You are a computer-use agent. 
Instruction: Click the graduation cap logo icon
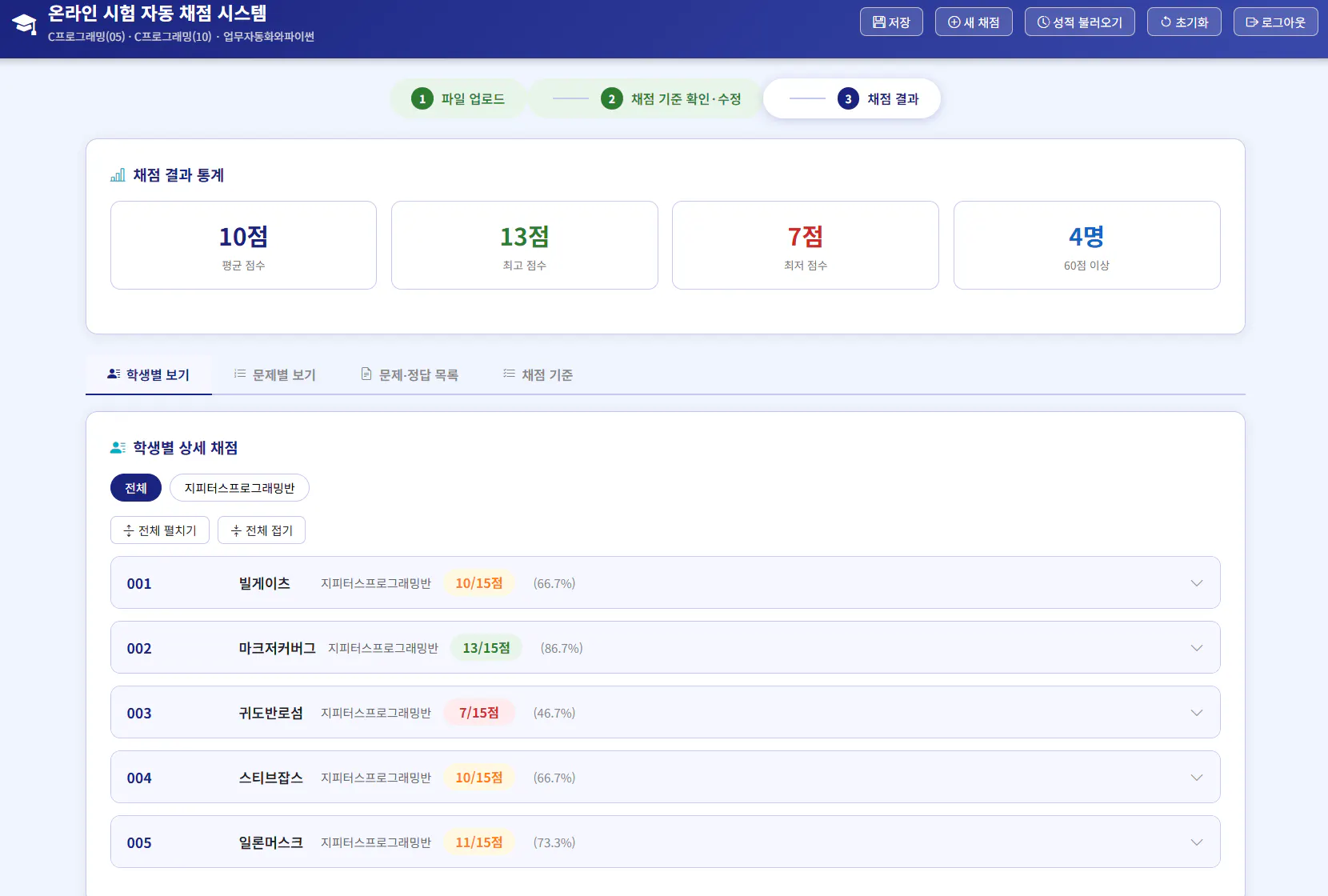(x=25, y=25)
